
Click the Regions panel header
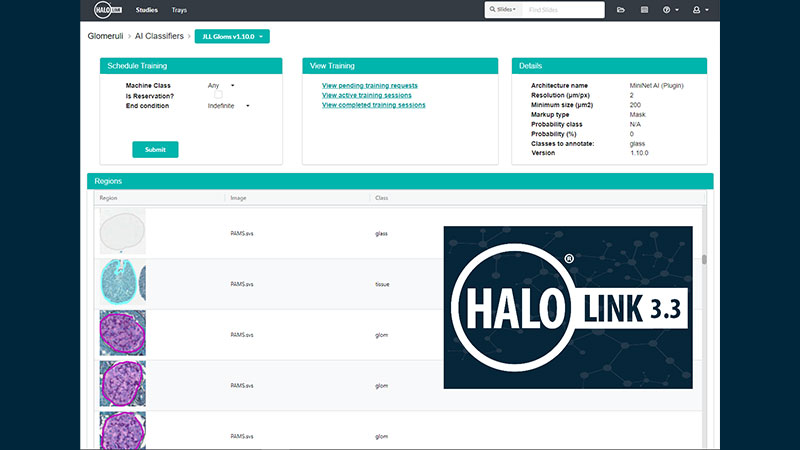(400, 181)
